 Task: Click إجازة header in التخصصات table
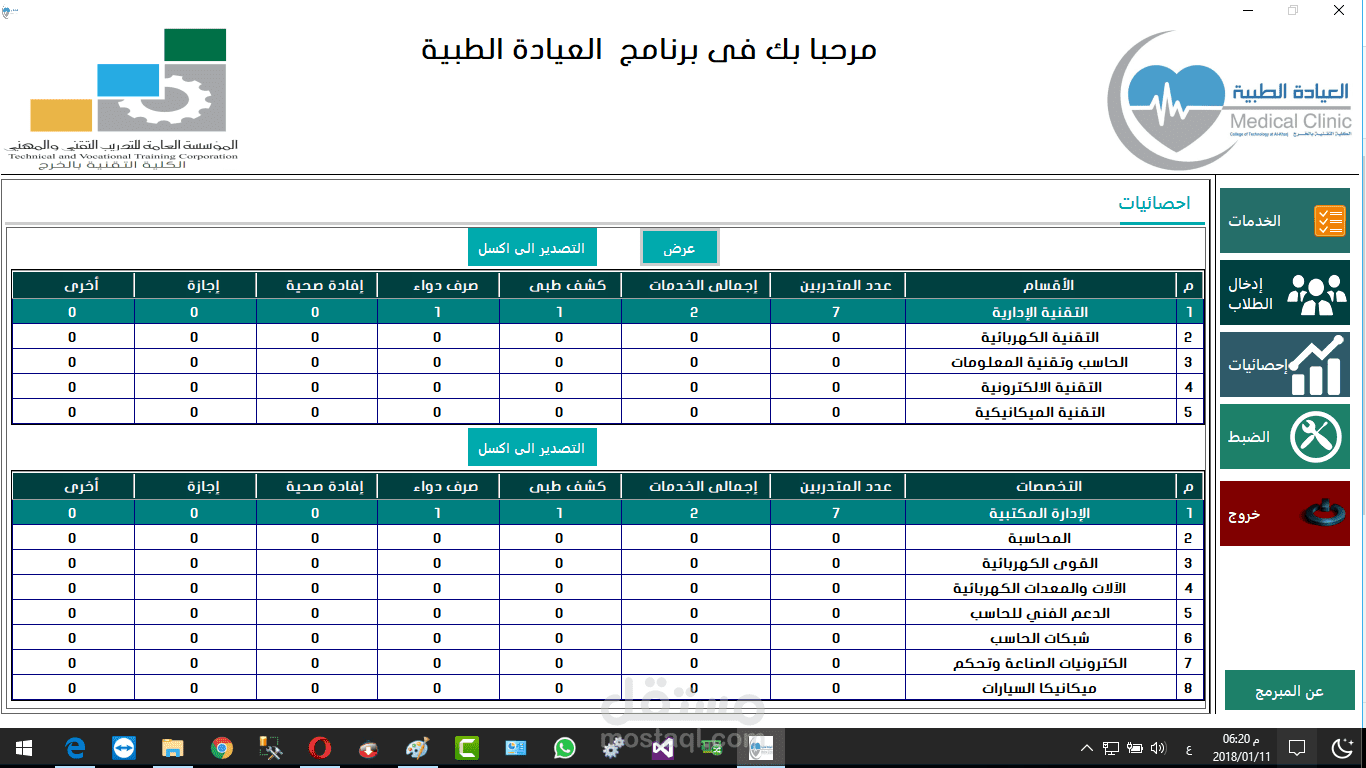[194, 486]
